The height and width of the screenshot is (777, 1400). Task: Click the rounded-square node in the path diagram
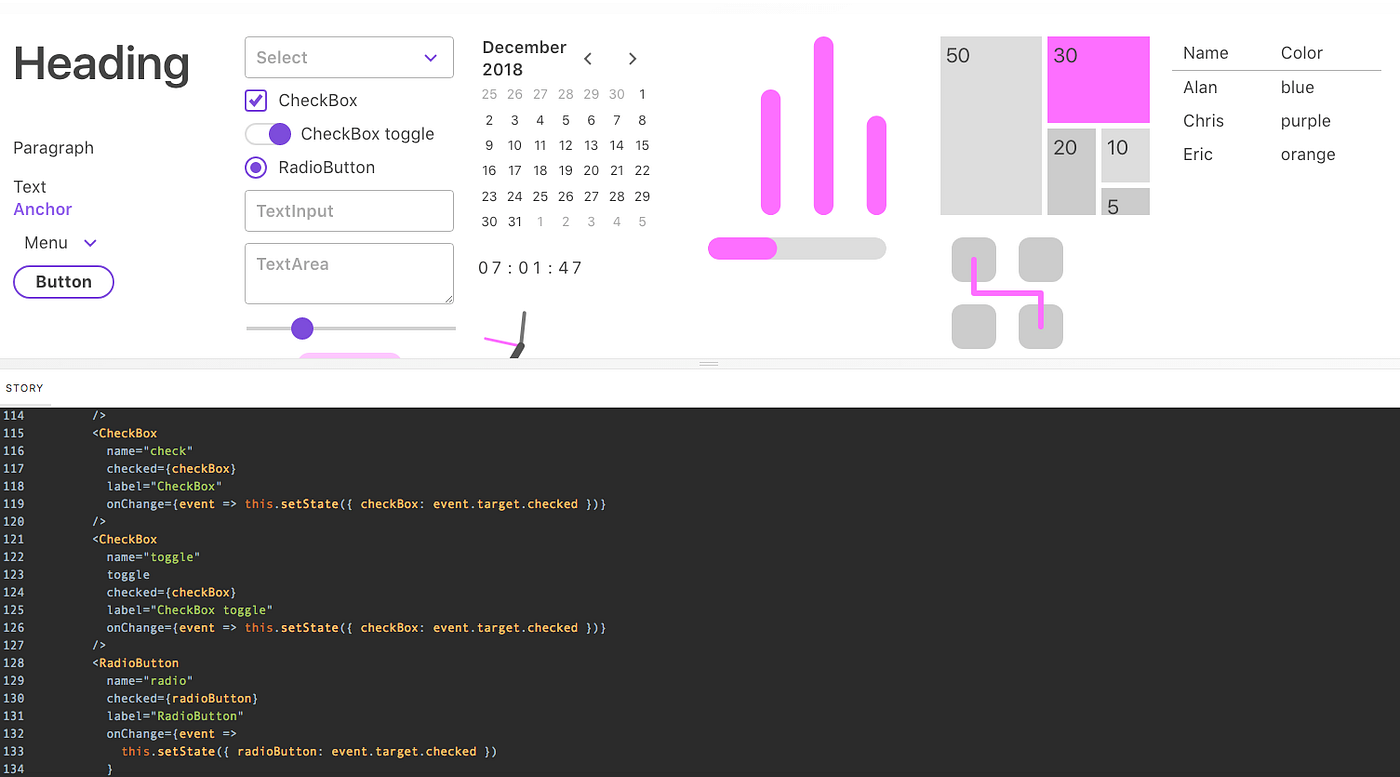974,259
